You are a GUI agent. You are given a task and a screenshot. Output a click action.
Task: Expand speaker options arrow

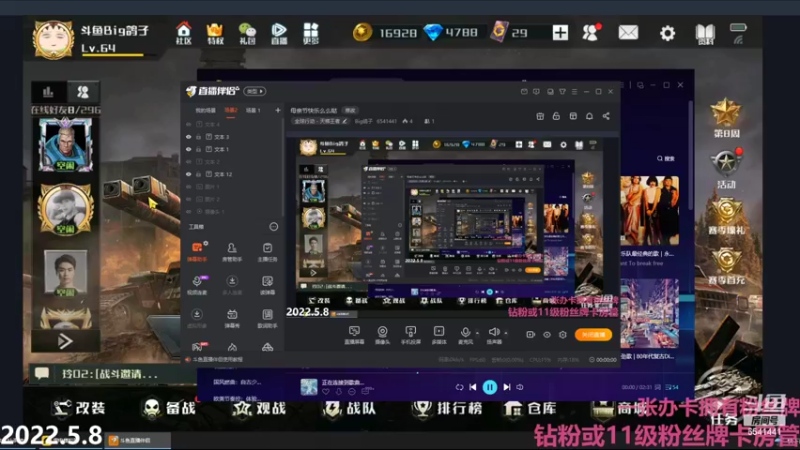click(506, 333)
